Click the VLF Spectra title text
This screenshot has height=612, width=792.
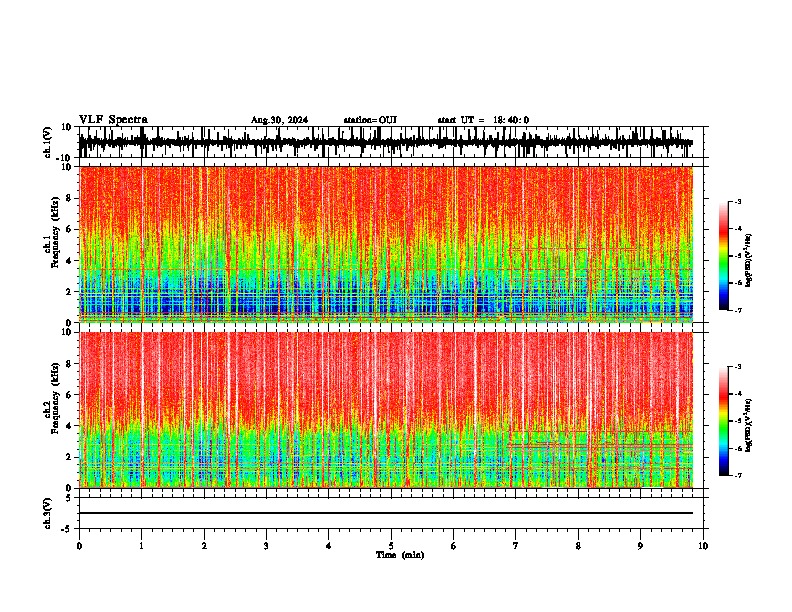click(x=113, y=120)
